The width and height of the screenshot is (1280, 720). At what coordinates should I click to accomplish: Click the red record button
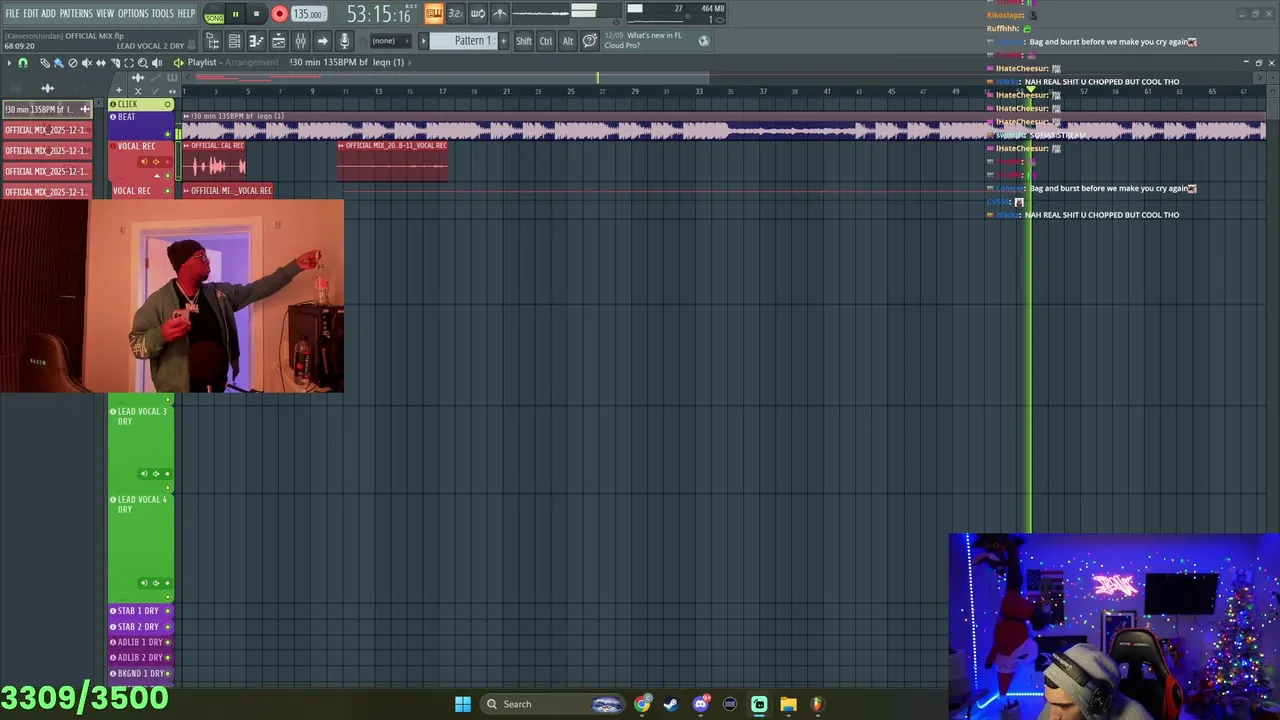click(x=280, y=14)
